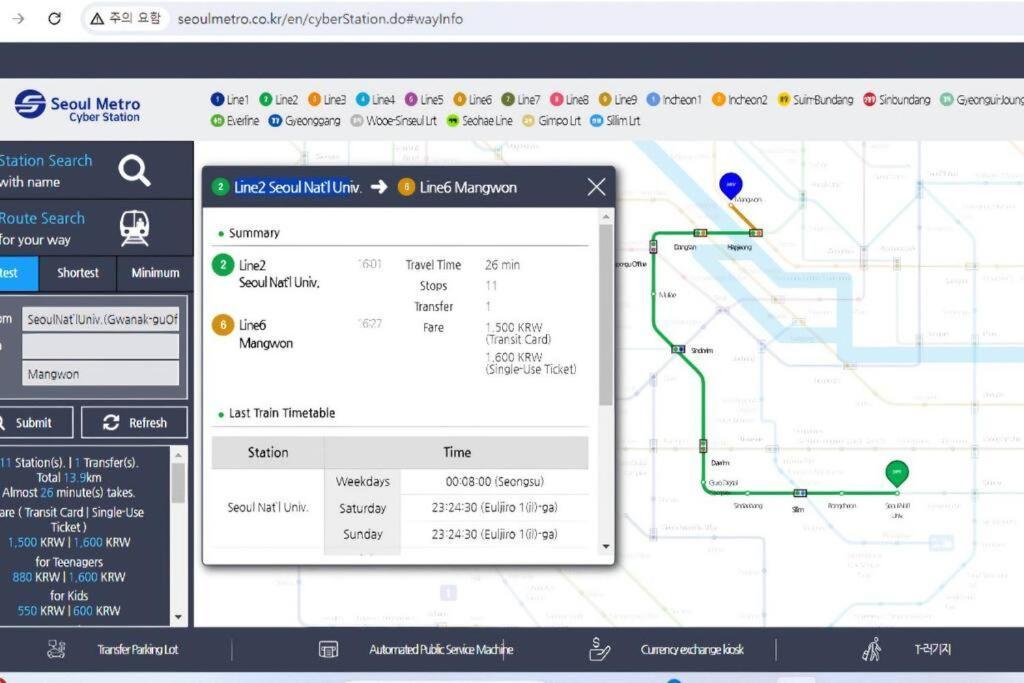Image resolution: width=1024 pixels, height=683 pixels.
Task: Toggle Line3 in the line legend
Action: pyautogui.click(x=327, y=99)
